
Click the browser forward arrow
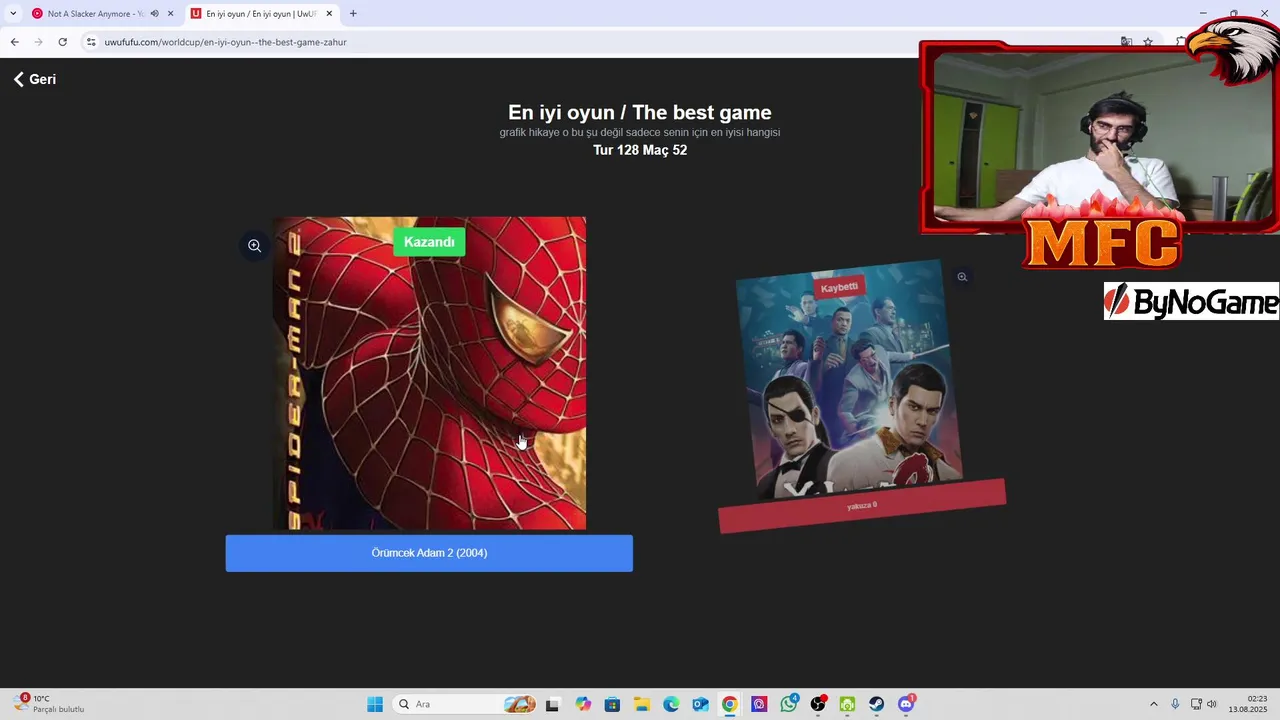(x=38, y=42)
